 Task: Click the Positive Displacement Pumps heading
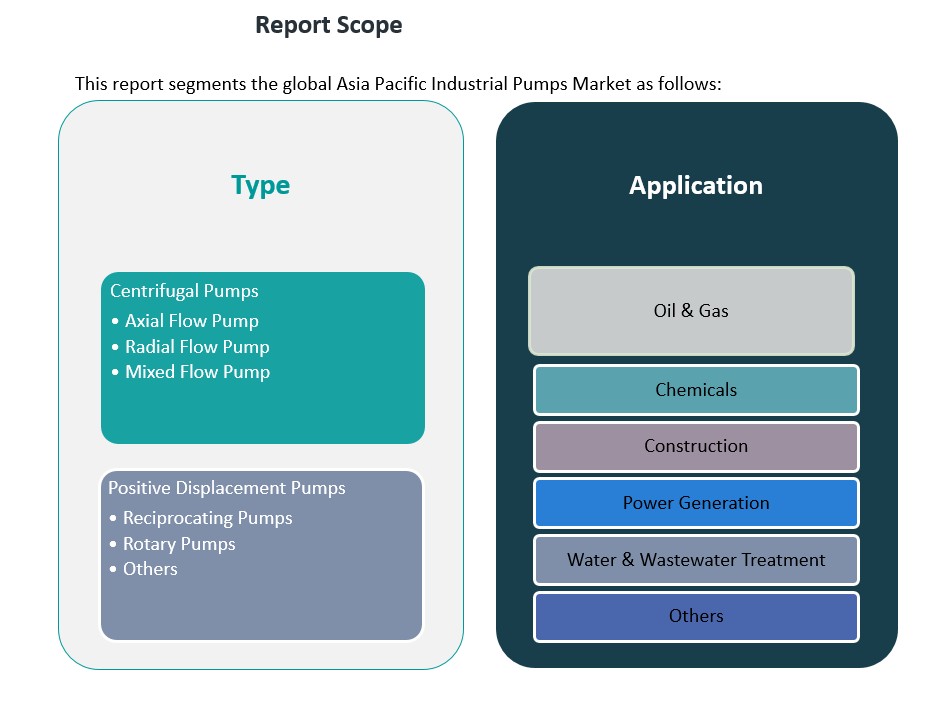click(227, 488)
